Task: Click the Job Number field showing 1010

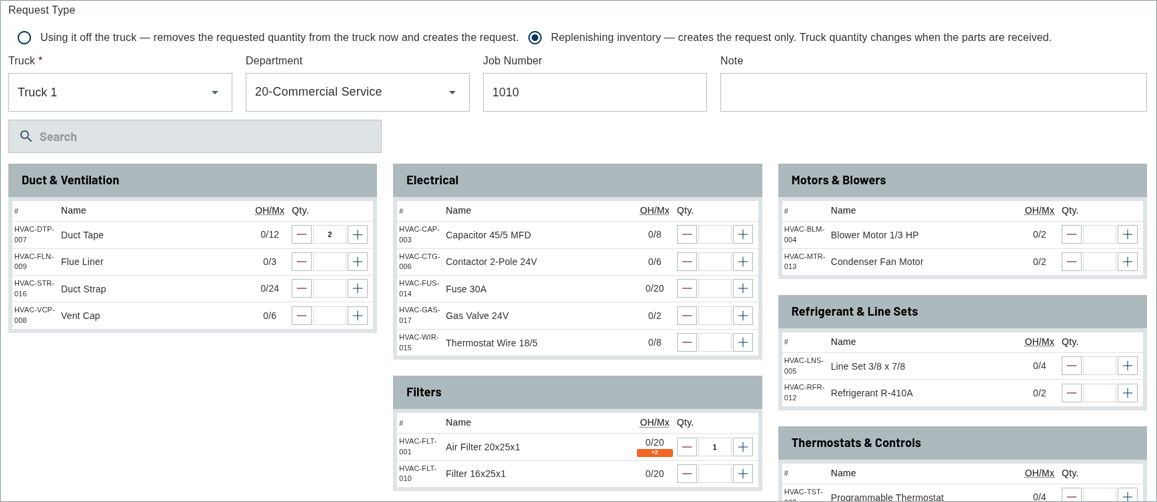Action: coord(595,92)
